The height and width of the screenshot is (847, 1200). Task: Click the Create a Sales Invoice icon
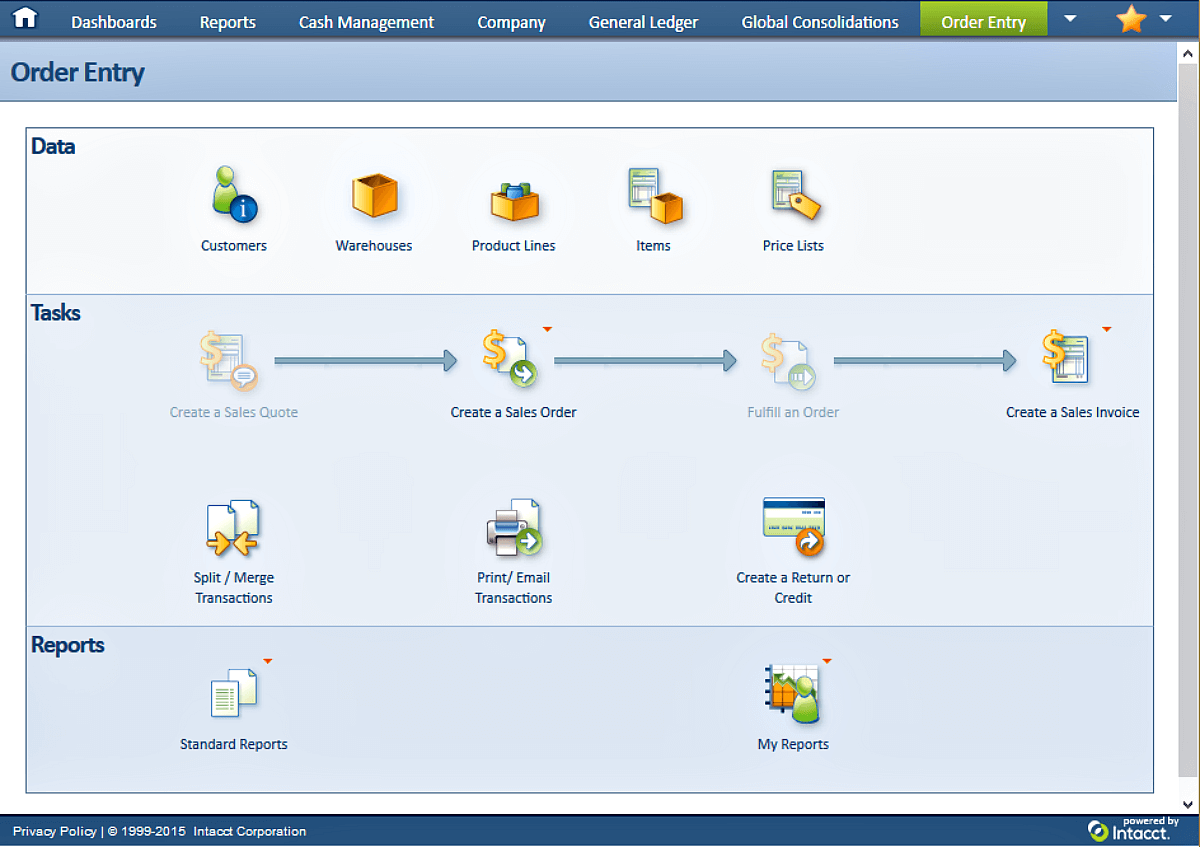1066,358
